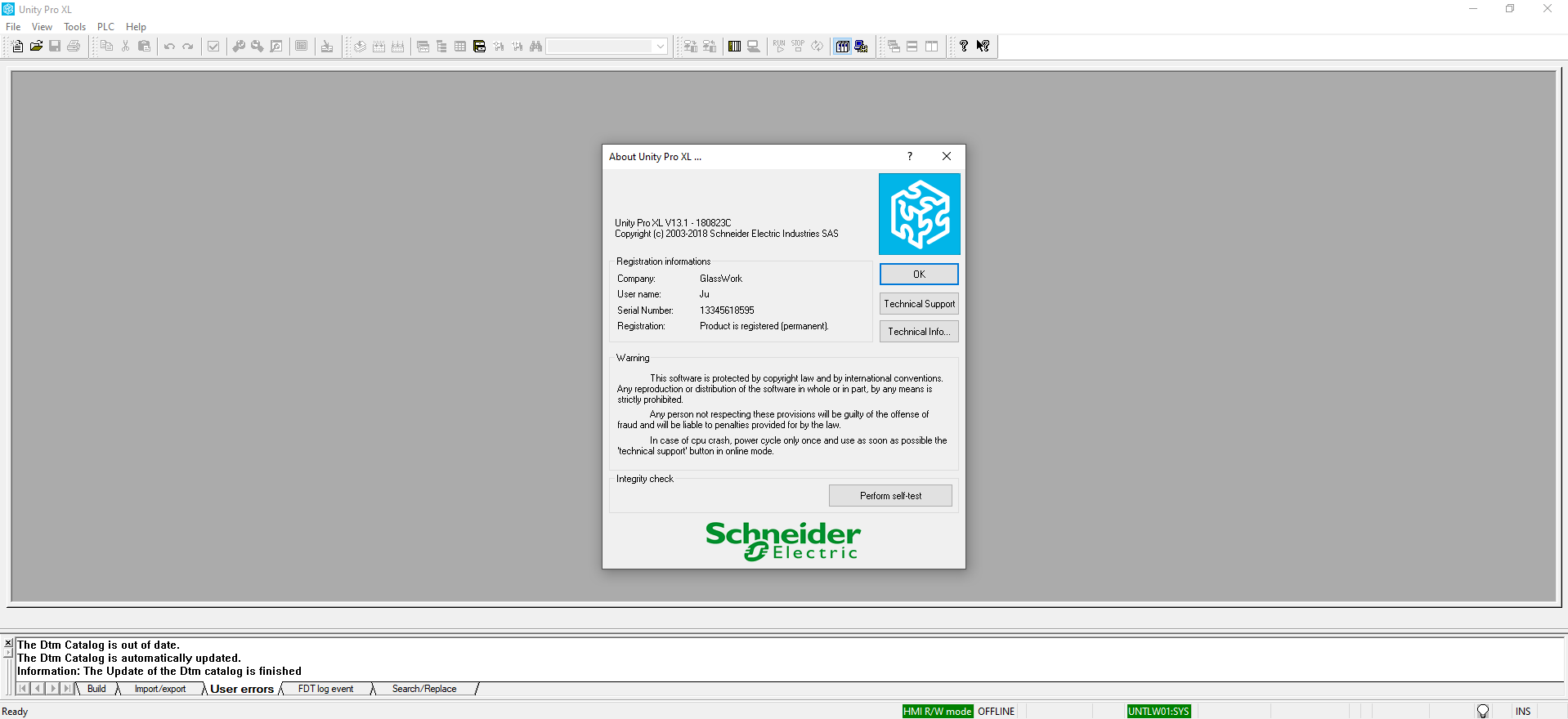Click the Tile Horizontally icon
1568x719 pixels.
(912, 47)
